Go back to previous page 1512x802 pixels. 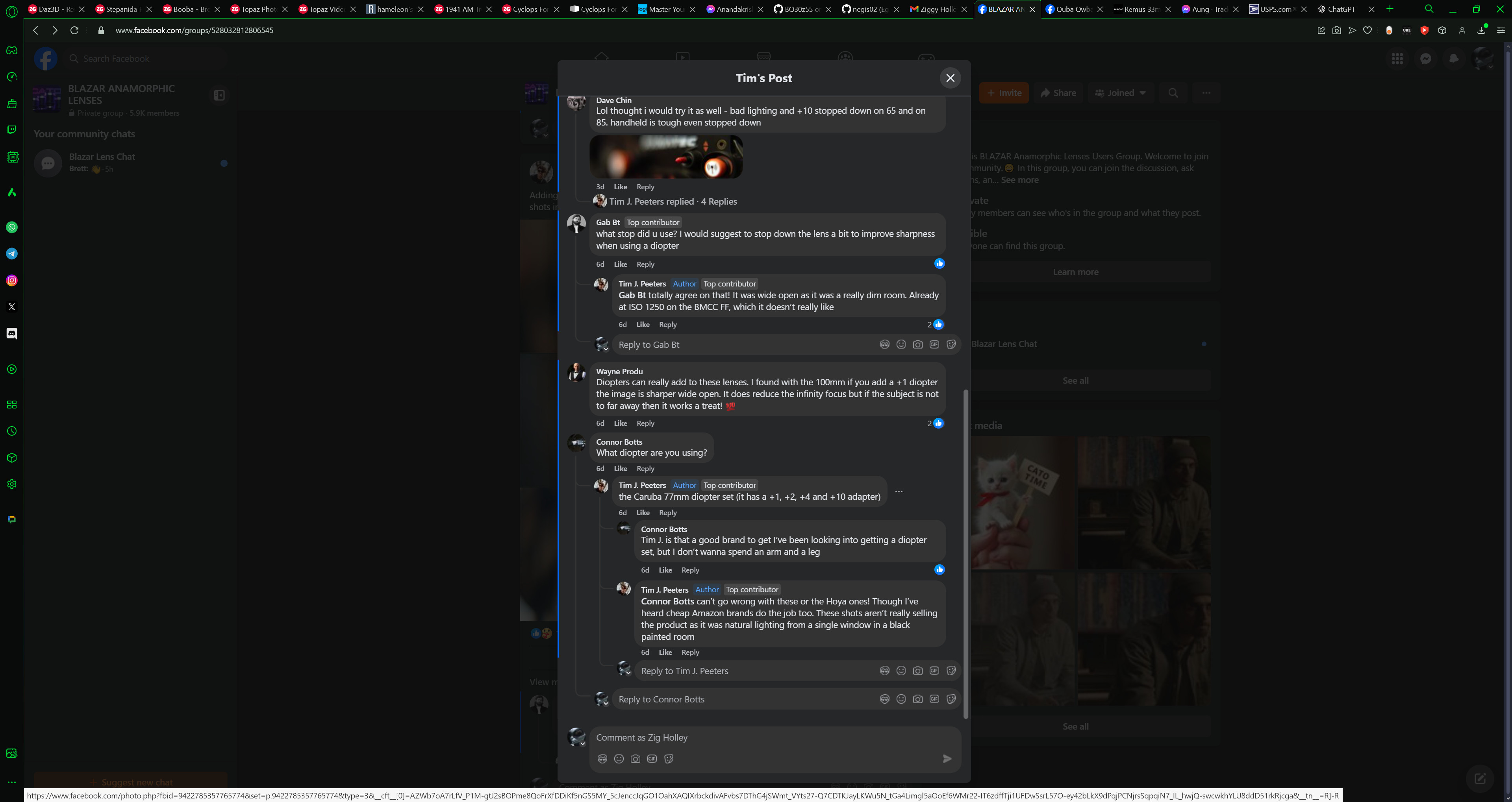pos(36,30)
